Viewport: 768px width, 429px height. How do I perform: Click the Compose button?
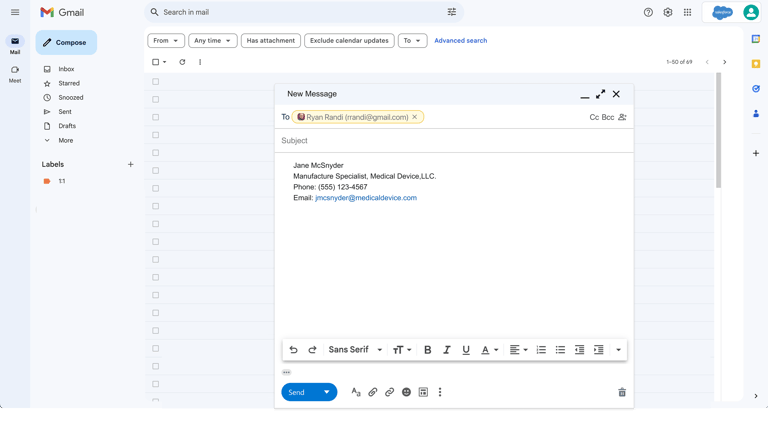click(66, 43)
